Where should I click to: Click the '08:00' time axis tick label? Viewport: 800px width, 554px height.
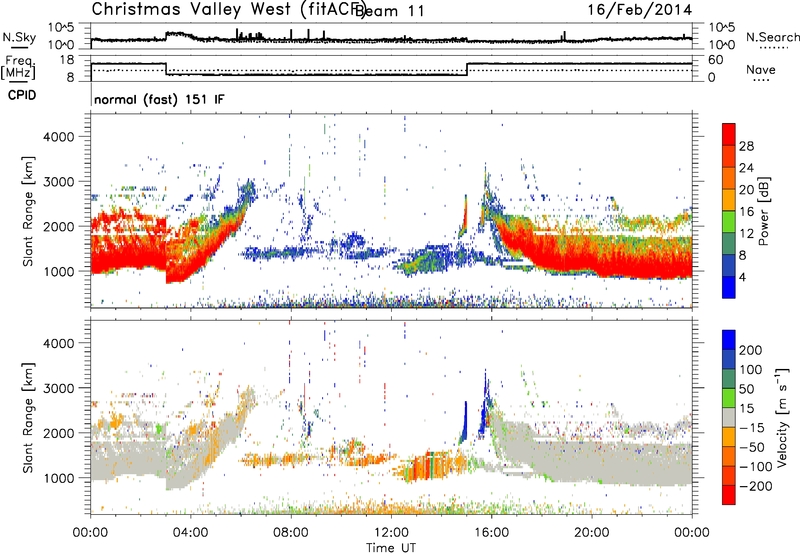[x=291, y=533]
